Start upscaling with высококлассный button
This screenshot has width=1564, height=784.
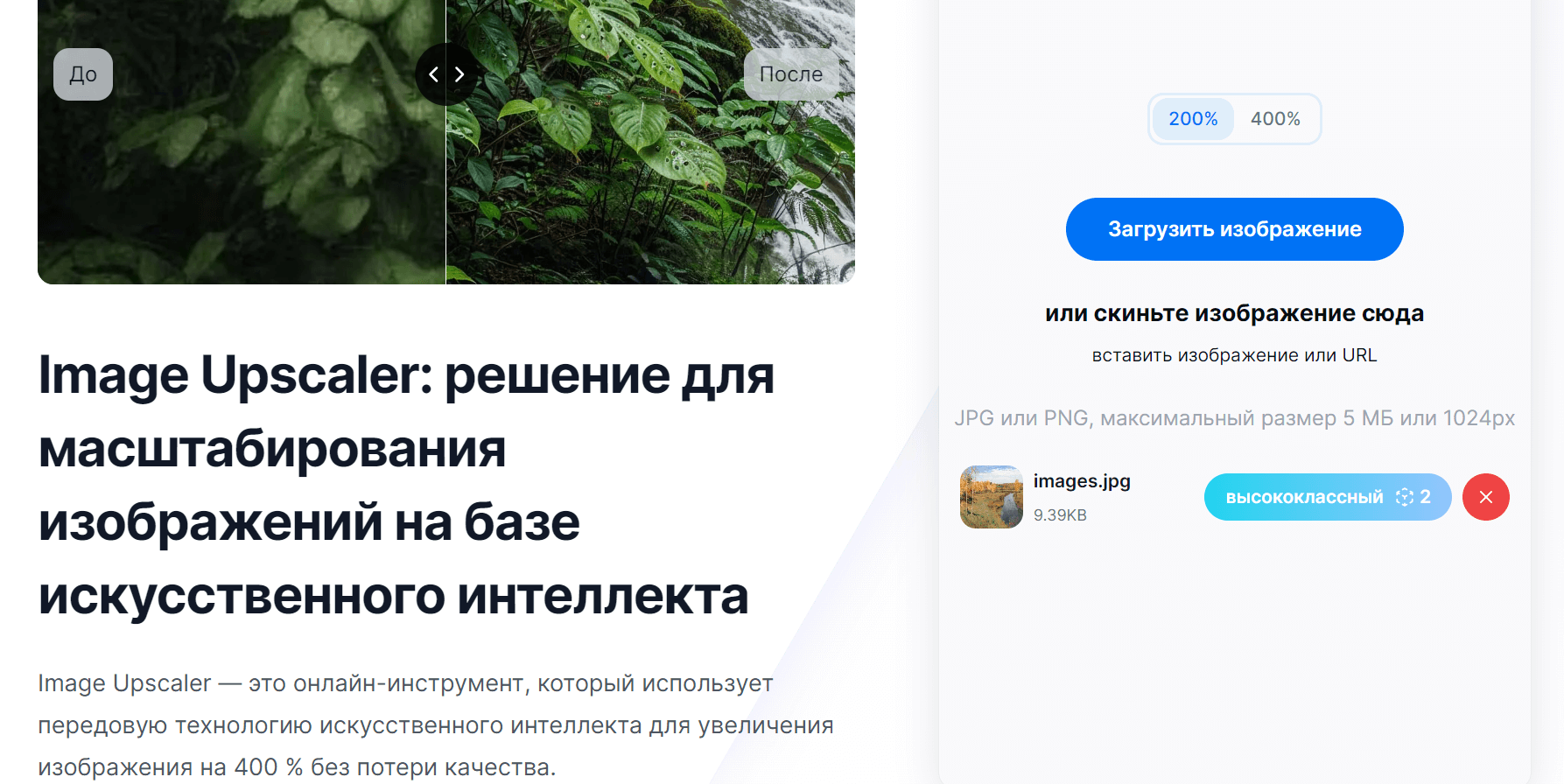click(1328, 497)
